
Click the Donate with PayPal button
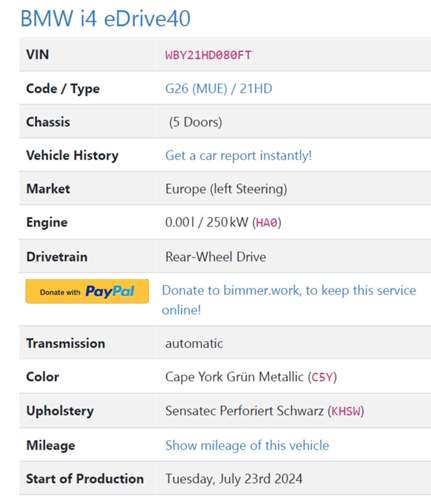(87, 291)
